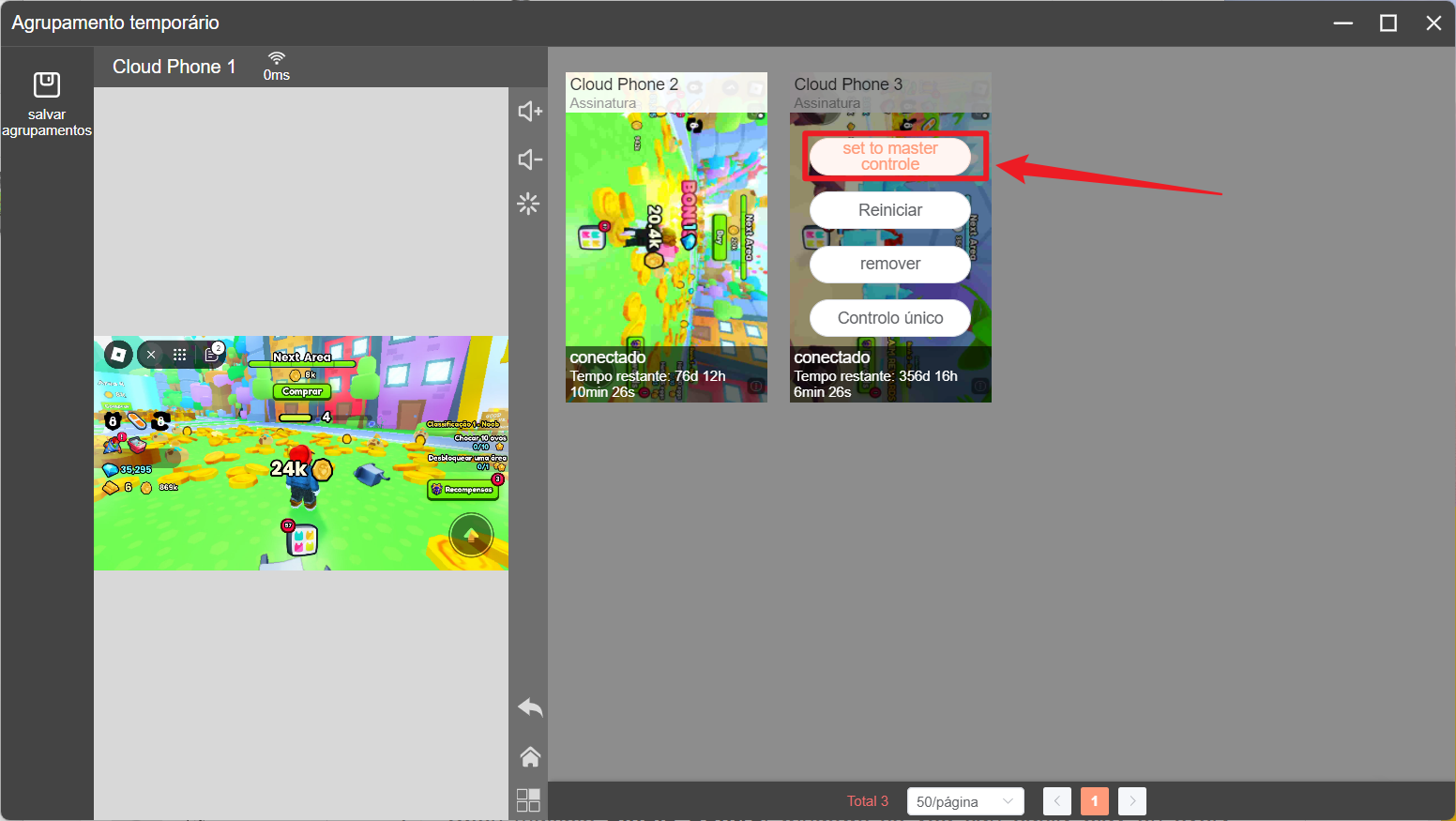Go to the previous page arrow
This screenshot has width=1456, height=821.
pos(1057,801)
